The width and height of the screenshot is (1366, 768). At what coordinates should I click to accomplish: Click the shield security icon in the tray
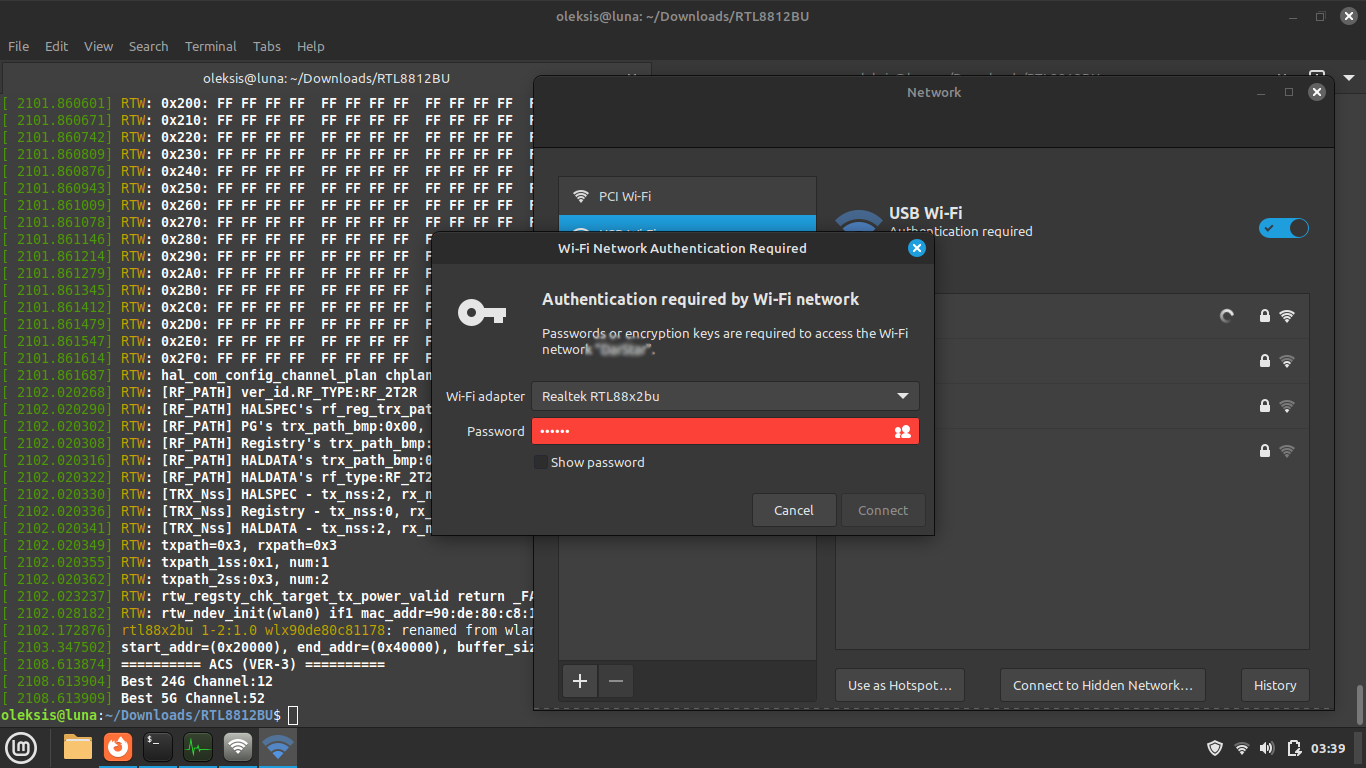(x=1215, y=748)
